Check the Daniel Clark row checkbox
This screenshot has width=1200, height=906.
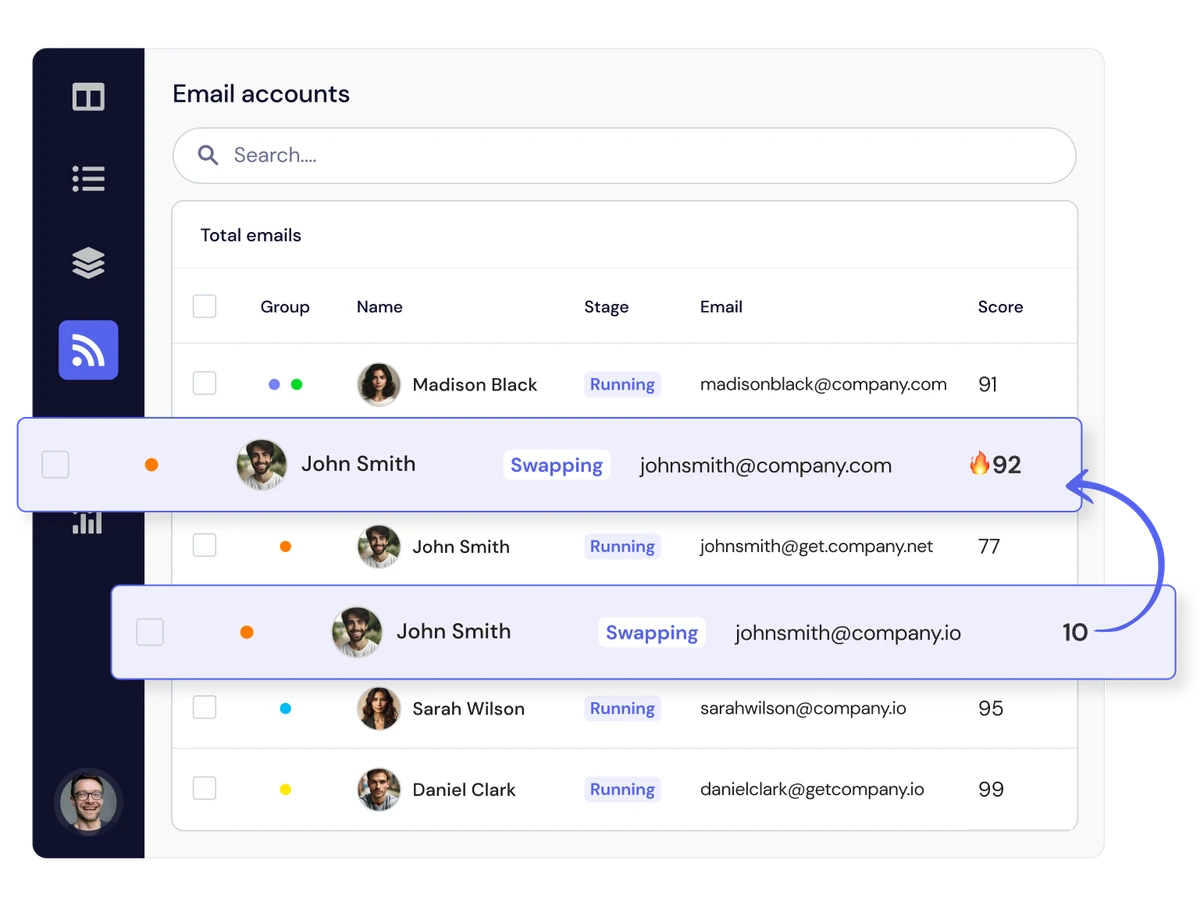(204, 788)
